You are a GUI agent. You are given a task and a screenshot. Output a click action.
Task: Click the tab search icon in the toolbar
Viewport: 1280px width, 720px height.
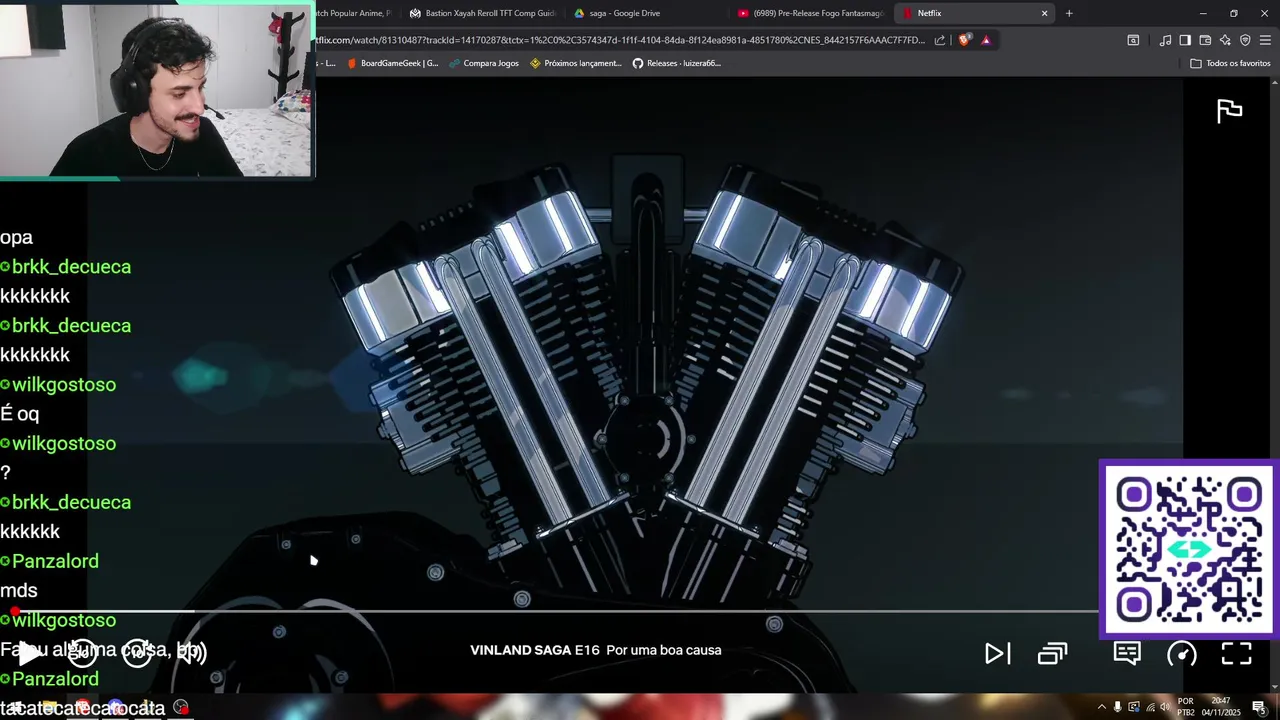[x=1133, y=40]
